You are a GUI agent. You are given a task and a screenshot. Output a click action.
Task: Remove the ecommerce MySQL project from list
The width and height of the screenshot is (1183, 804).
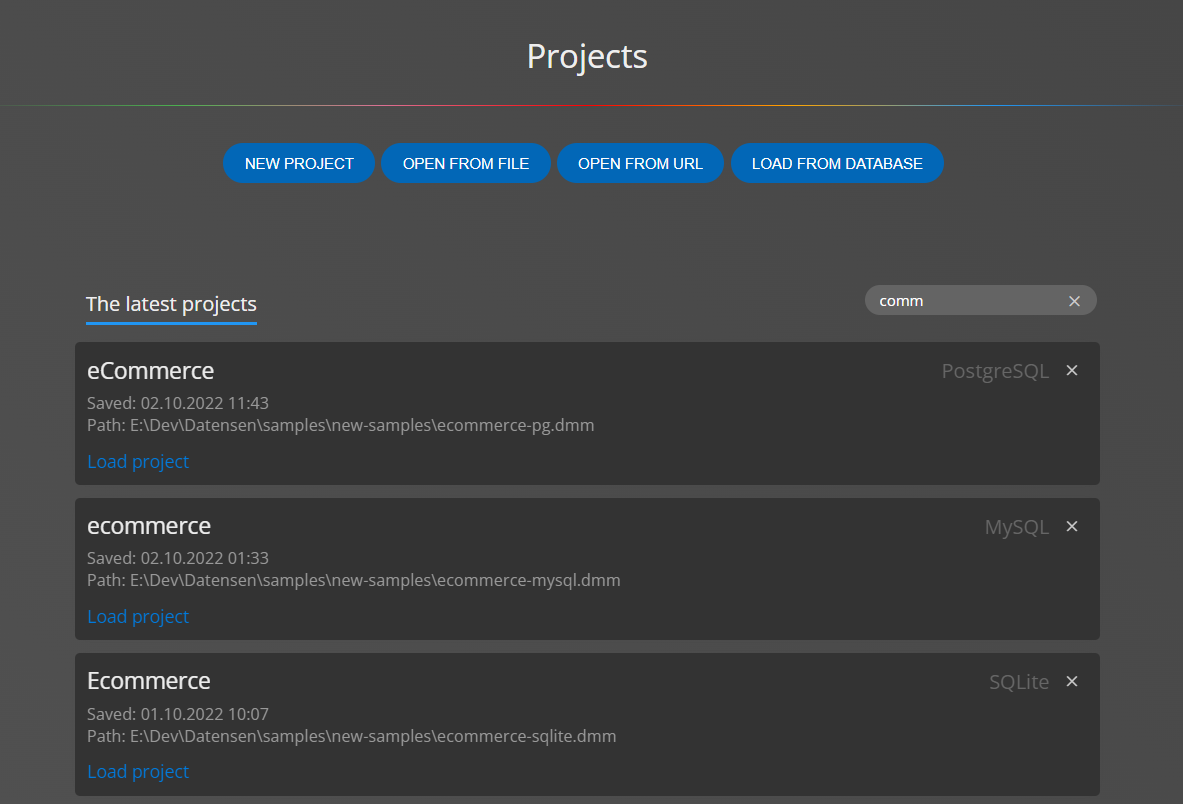[x=1071, y=525]
